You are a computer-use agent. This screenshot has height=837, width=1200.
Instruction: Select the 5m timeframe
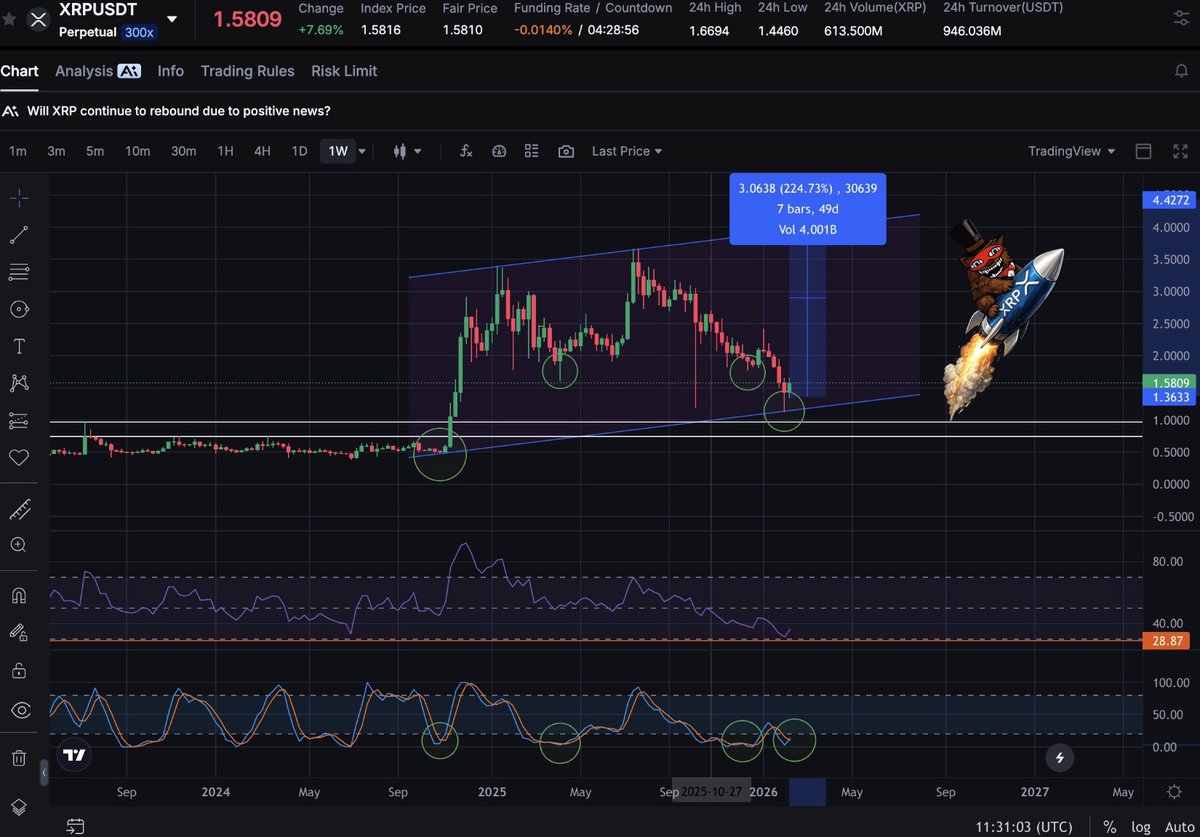click(95, 151)
